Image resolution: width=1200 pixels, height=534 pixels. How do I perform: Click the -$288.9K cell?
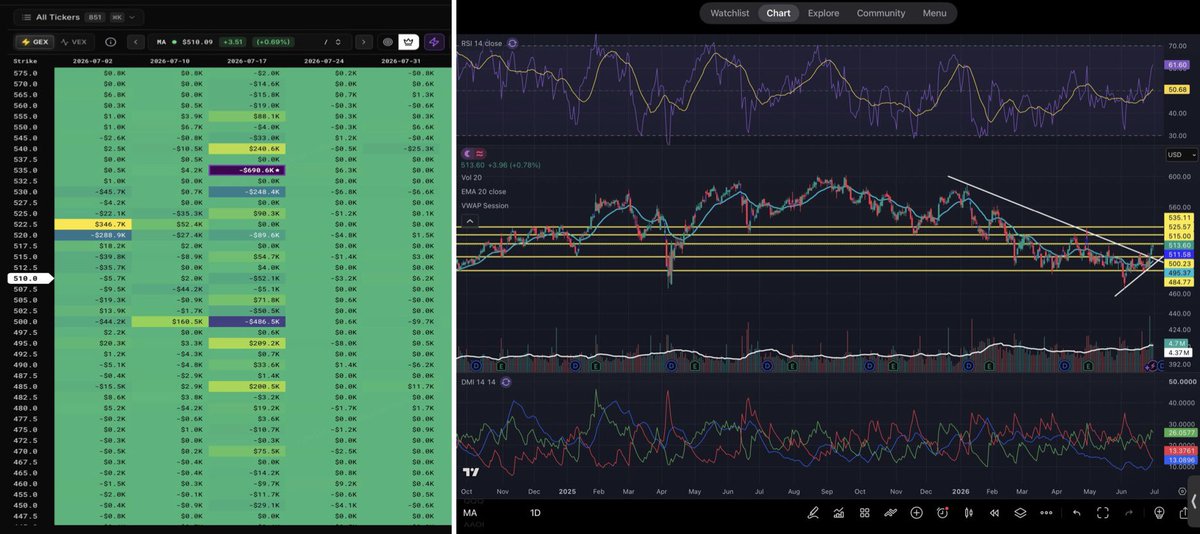click(x=91, y=235)
